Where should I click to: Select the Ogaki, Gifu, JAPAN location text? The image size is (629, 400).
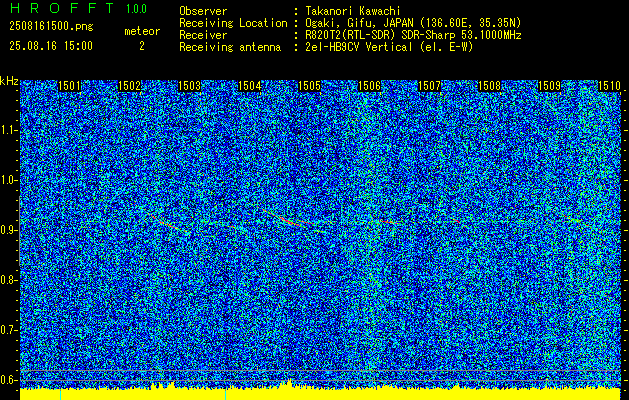[413, 23]
